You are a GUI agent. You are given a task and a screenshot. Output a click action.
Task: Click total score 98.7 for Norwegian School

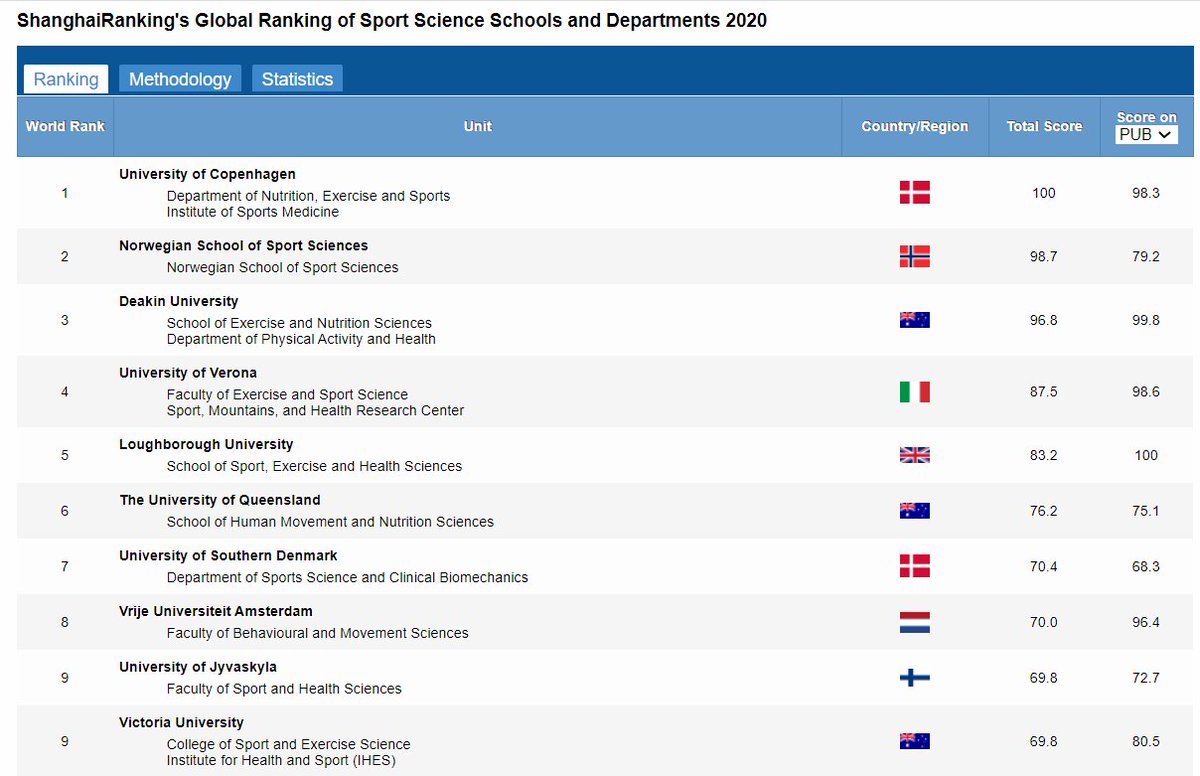point(1044,257)
